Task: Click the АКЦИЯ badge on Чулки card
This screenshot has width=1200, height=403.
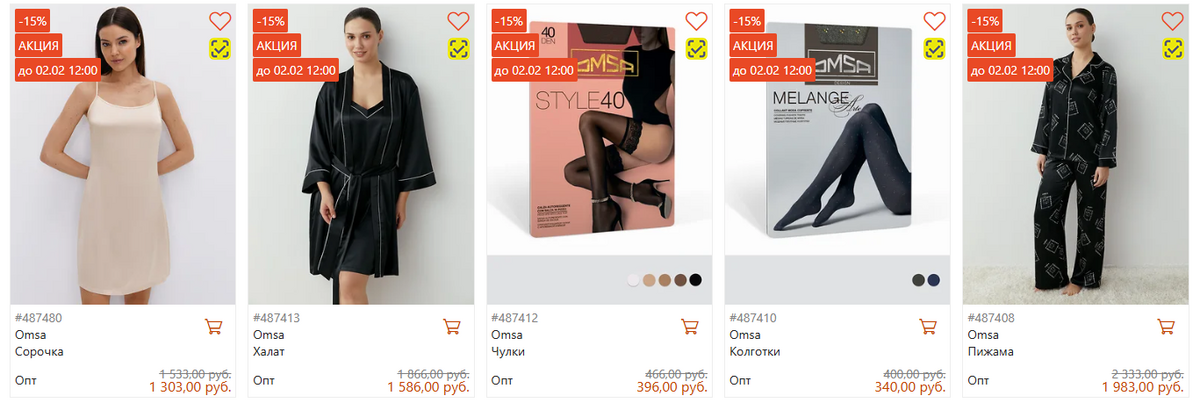Action: 515,45
